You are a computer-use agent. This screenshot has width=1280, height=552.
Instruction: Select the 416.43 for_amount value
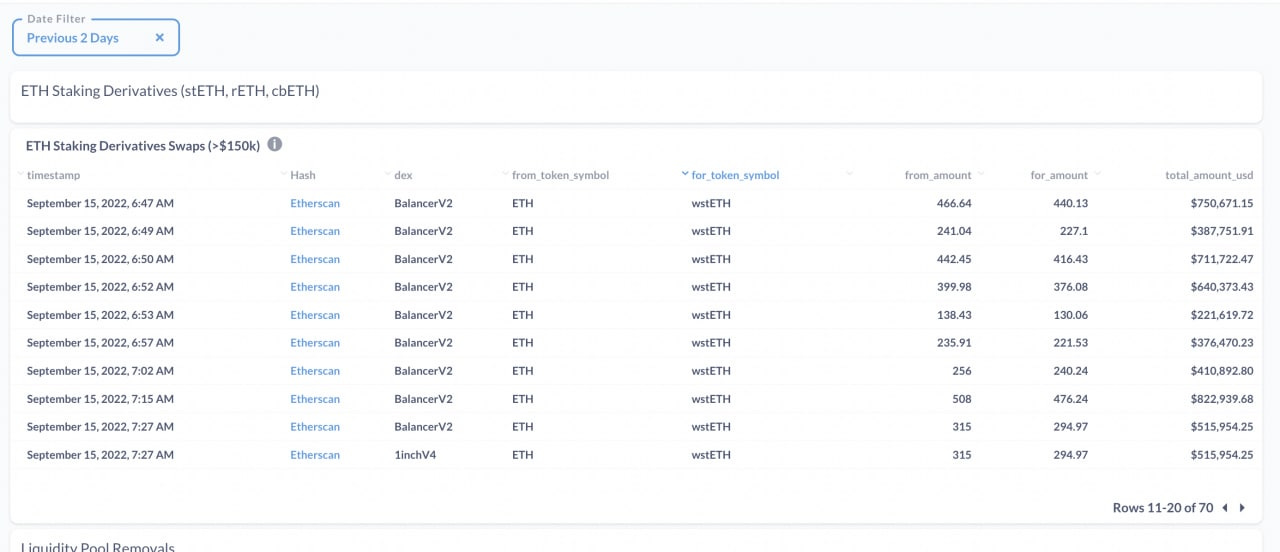1070,259
